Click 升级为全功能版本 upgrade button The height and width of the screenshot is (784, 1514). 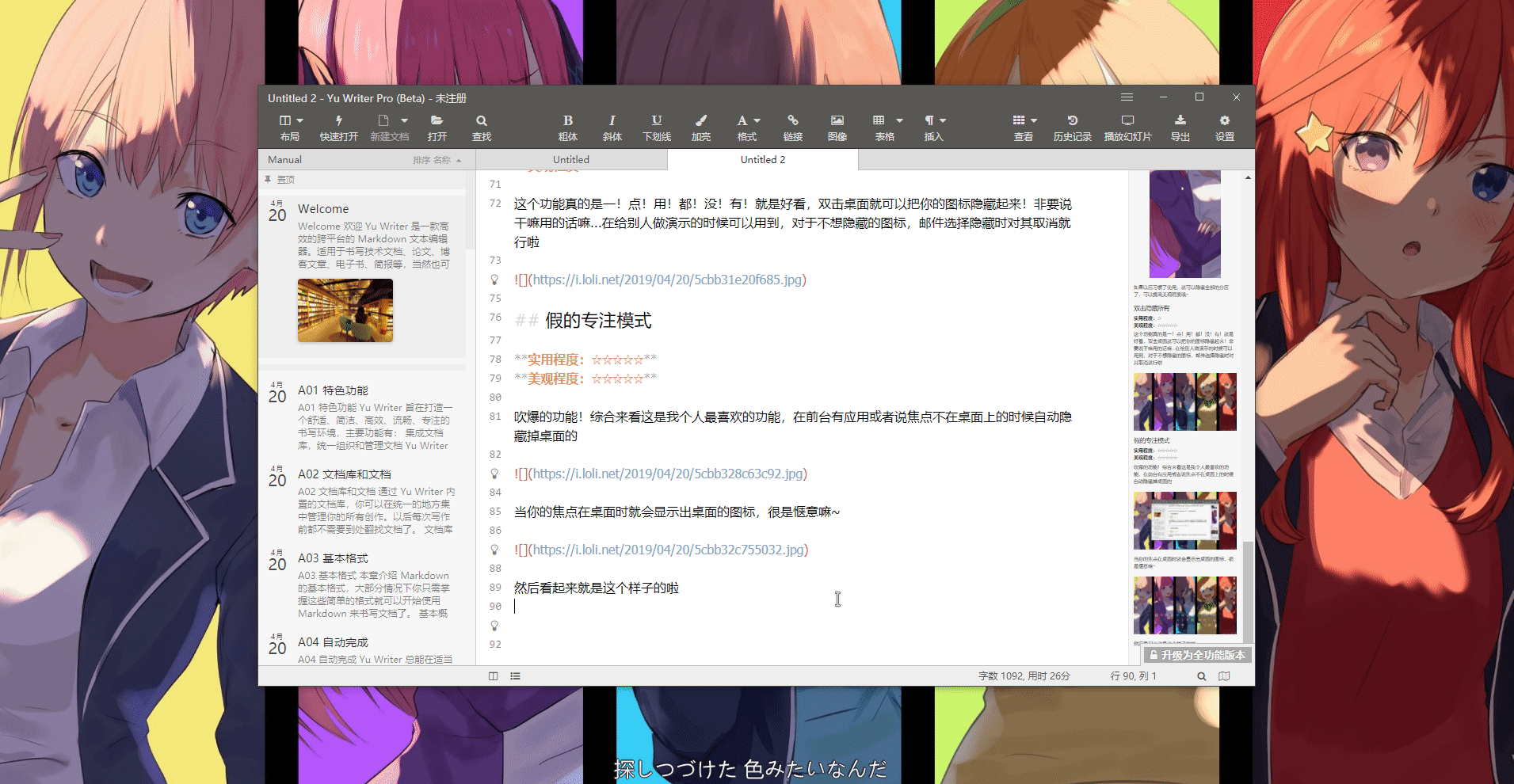pyautogui.click(x=1197, y=655)
